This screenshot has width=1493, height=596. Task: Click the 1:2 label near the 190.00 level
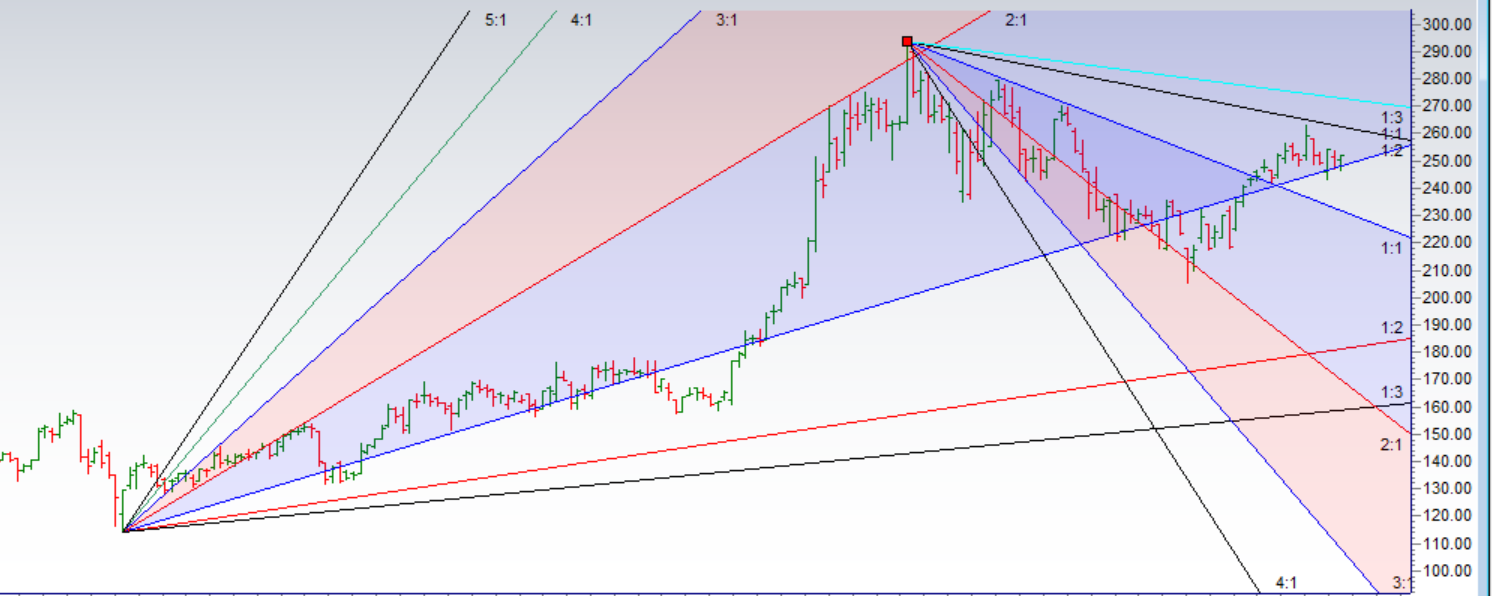tap(1391, 328)
